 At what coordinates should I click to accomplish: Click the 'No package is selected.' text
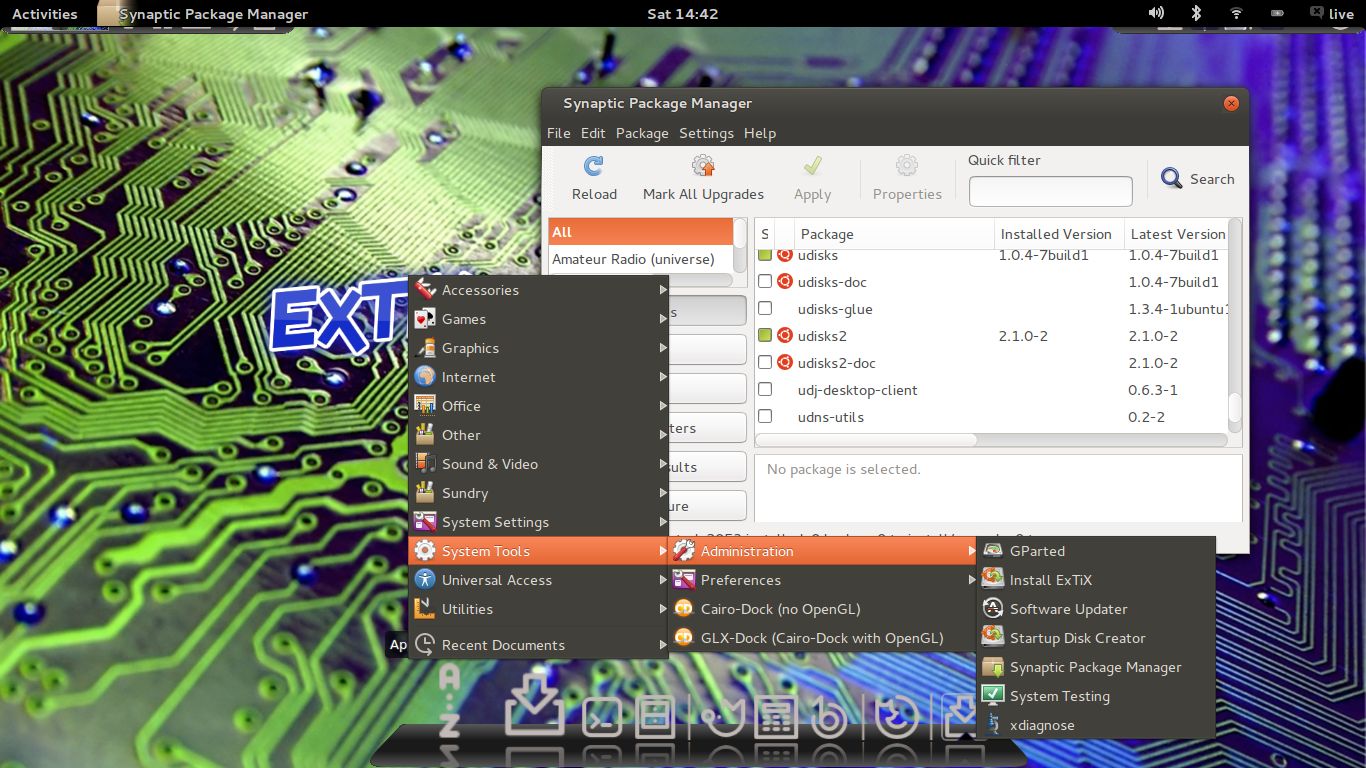click(843, 469)
